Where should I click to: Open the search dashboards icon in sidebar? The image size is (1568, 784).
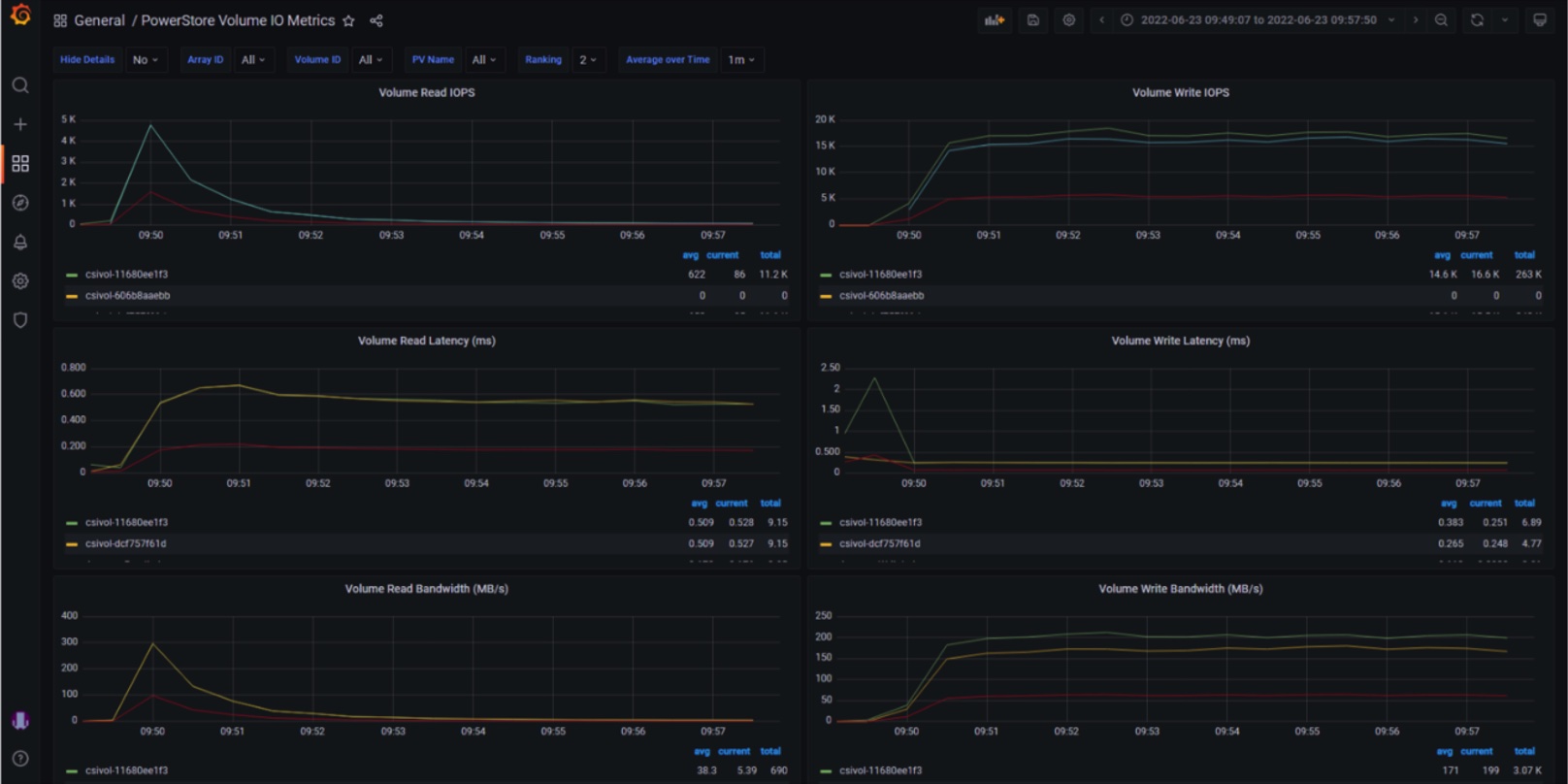(x=20, y=85)
